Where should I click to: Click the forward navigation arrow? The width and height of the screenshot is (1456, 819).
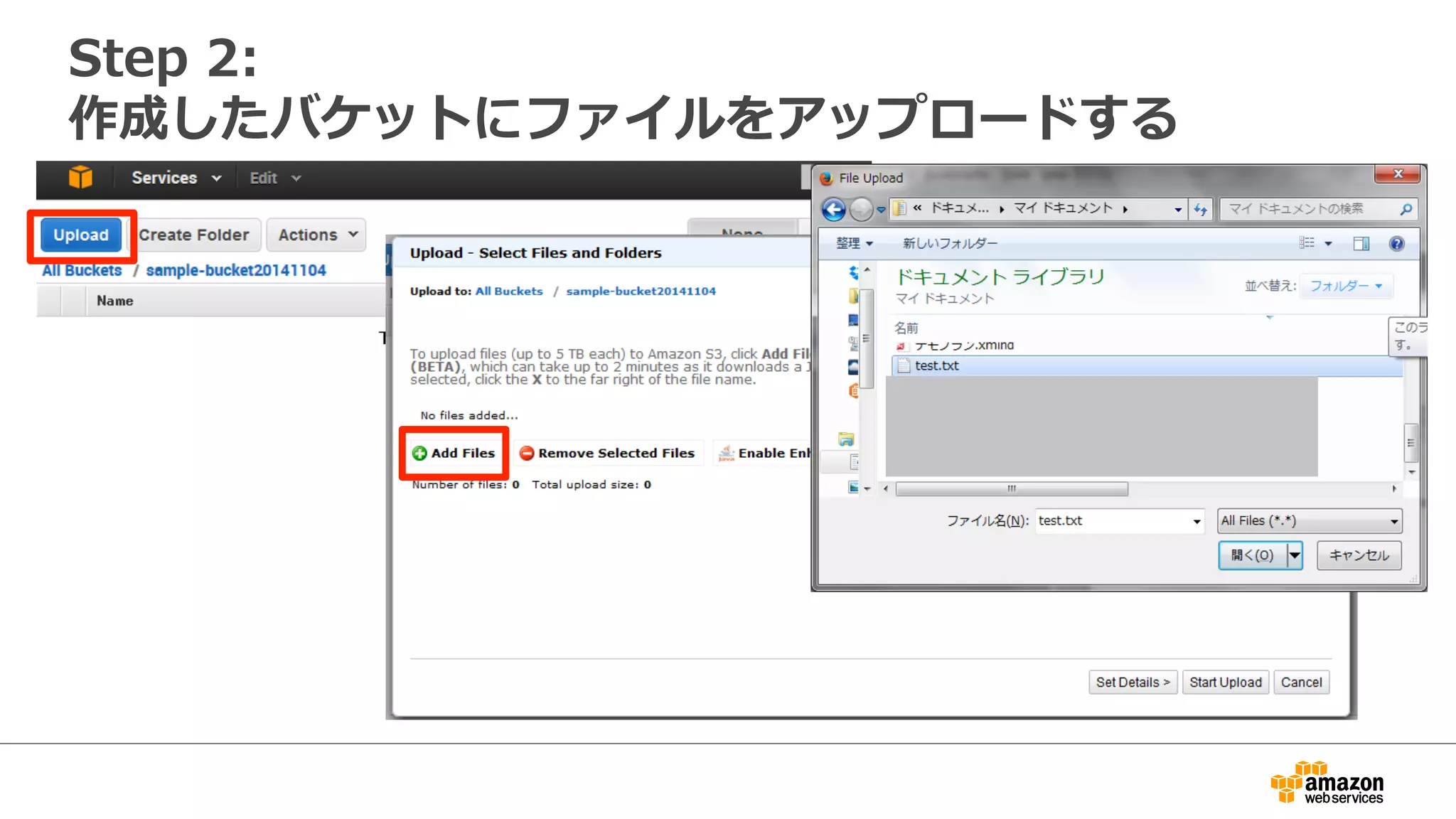(861, 209)
